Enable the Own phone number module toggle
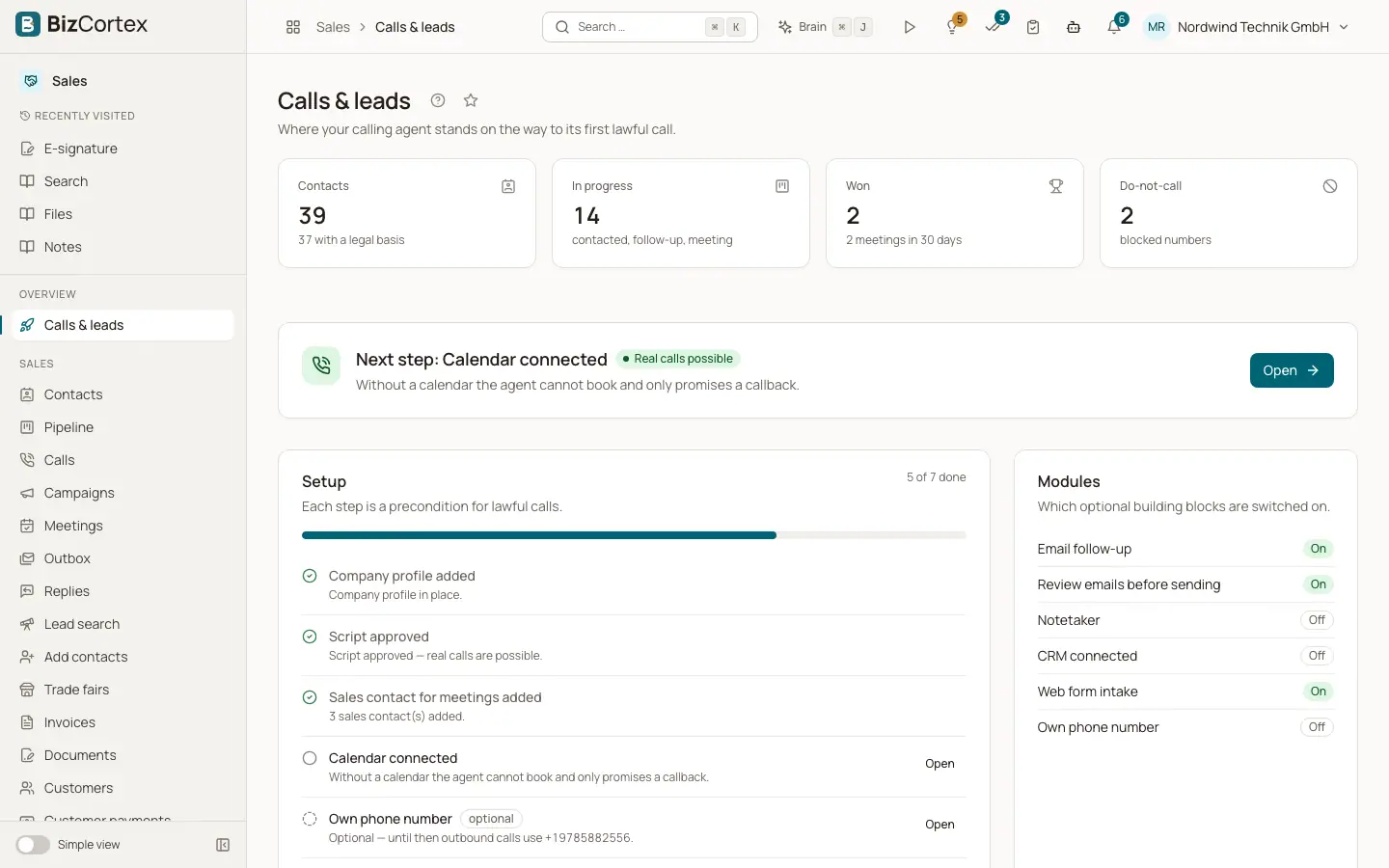The image size is (1389, 868). pos(1317,727)
